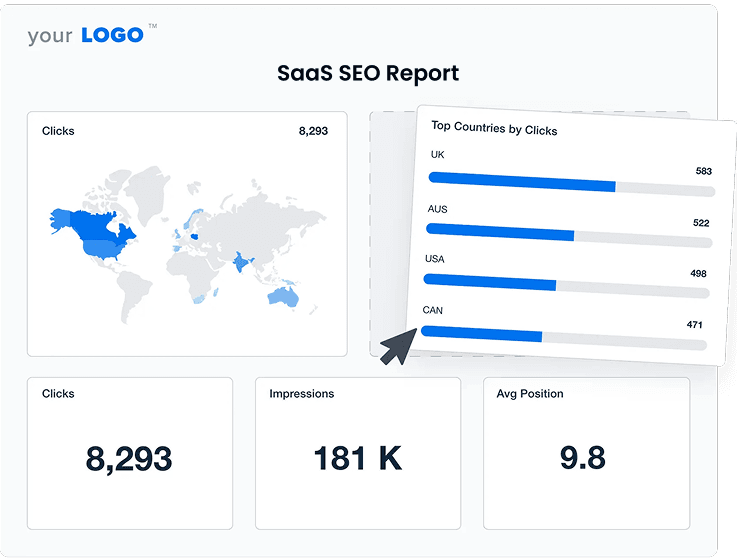This screenshot has height=558, width=737.
Task: Click the 8,293 total in map widget
Action: [313, 131]
